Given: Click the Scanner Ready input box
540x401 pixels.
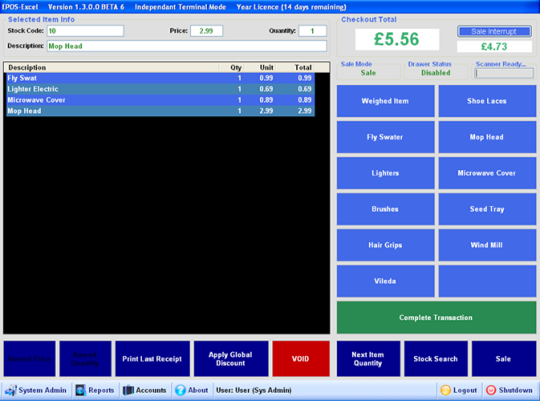Looking at the screenshot, I should [504, 73].
